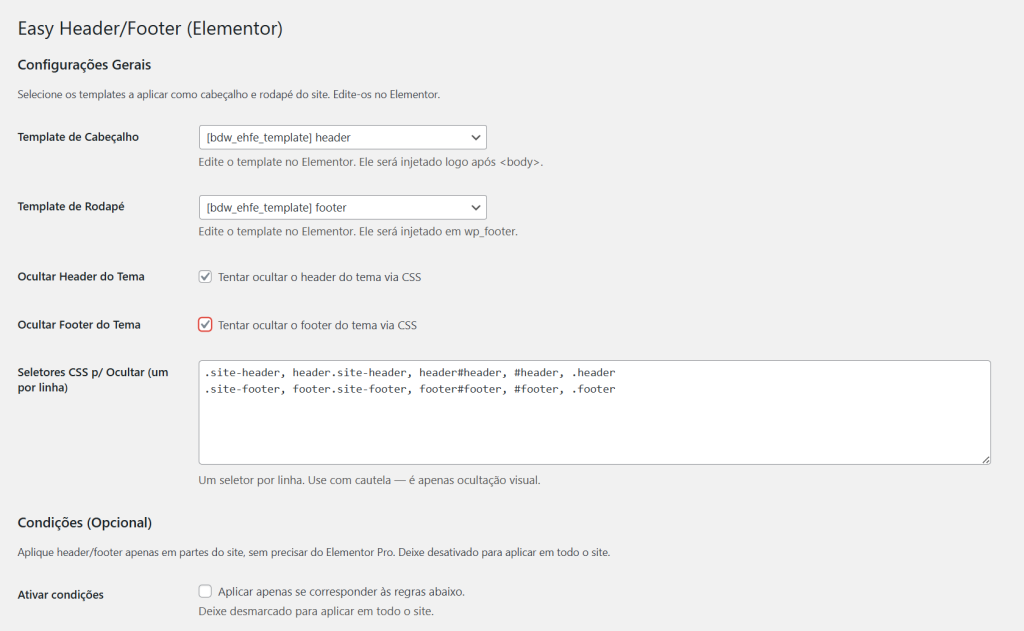Screen dimensions: 1024x631
Task: Click the Ativar condições label
Action: (61, 594)
